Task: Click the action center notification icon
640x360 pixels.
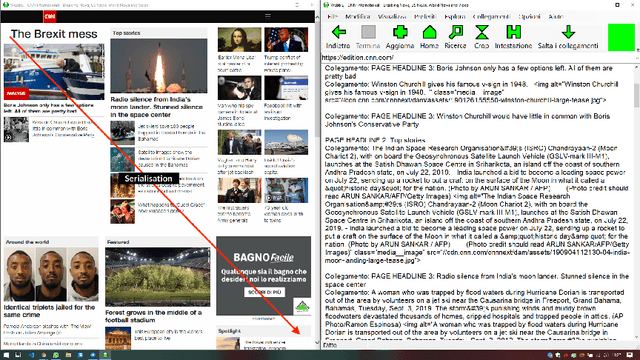Action: click(630, 355)
